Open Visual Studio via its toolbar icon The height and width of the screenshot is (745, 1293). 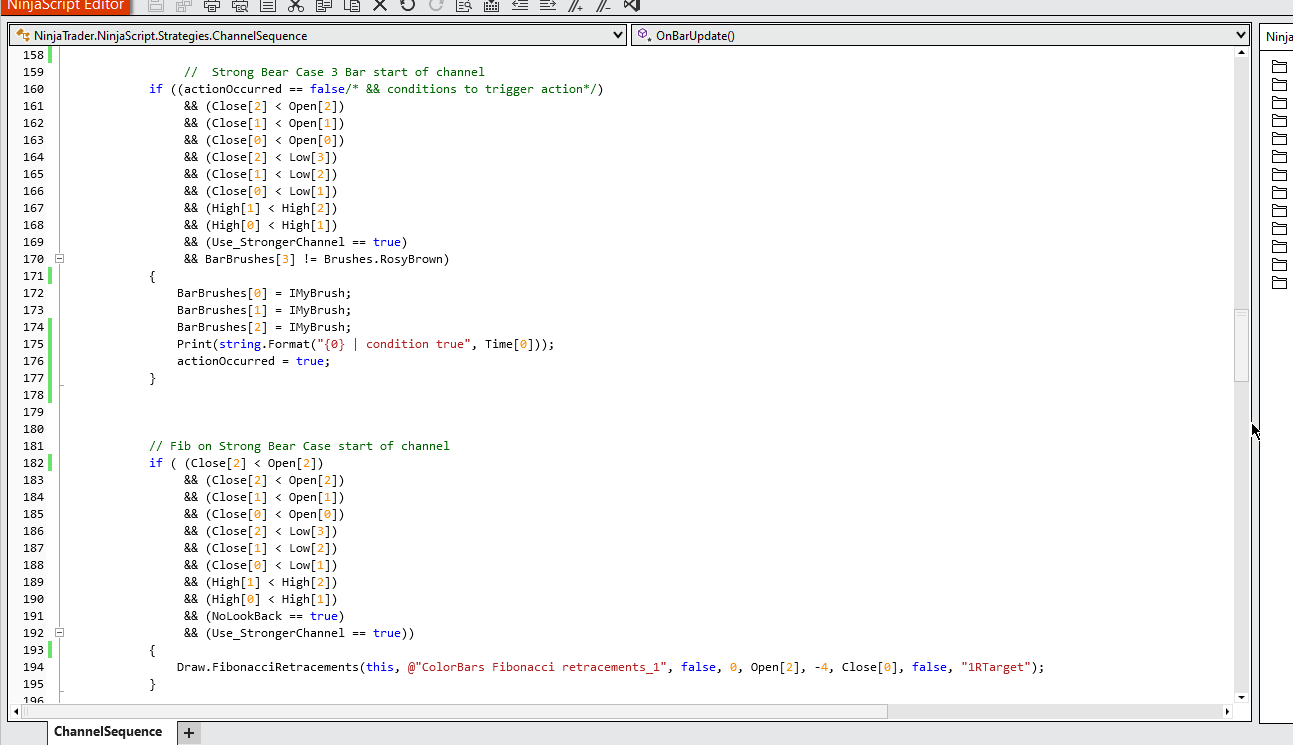tap(632, 6)
